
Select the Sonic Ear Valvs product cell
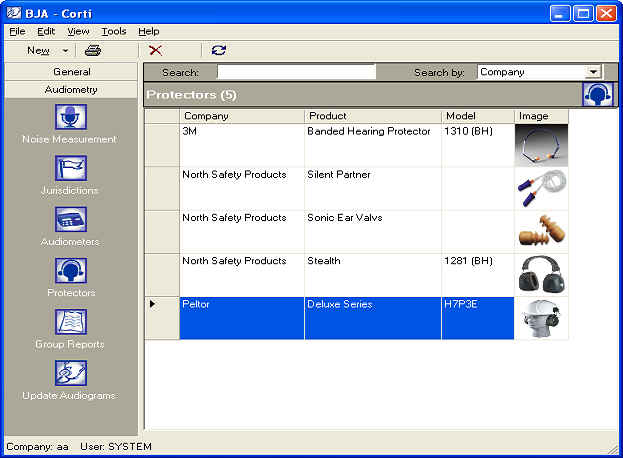coord(373,232)
